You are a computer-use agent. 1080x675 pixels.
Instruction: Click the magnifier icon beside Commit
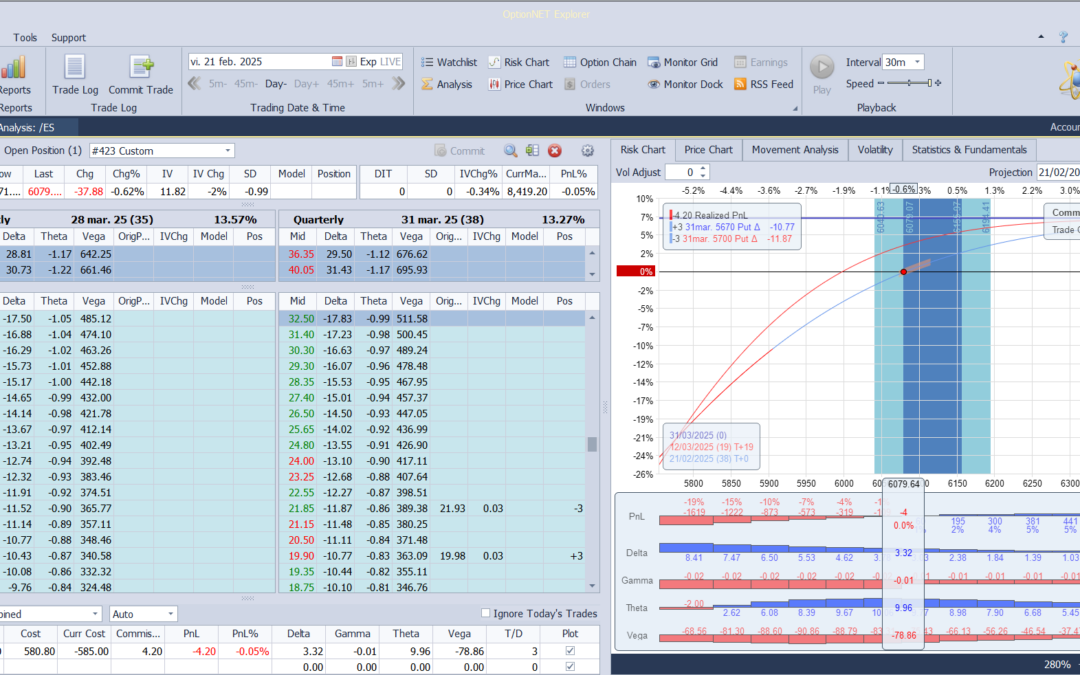pyautogui.click(x=510, y=151)
